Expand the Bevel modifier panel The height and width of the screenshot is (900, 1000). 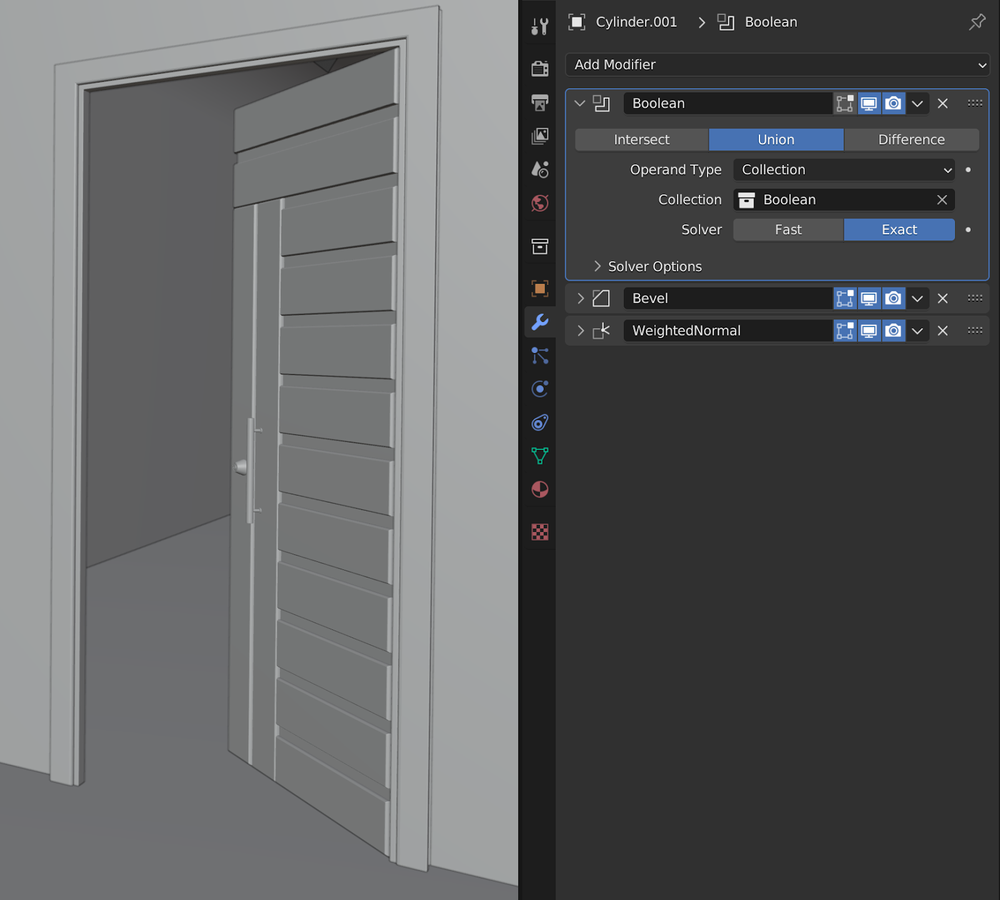pos(580,298)
